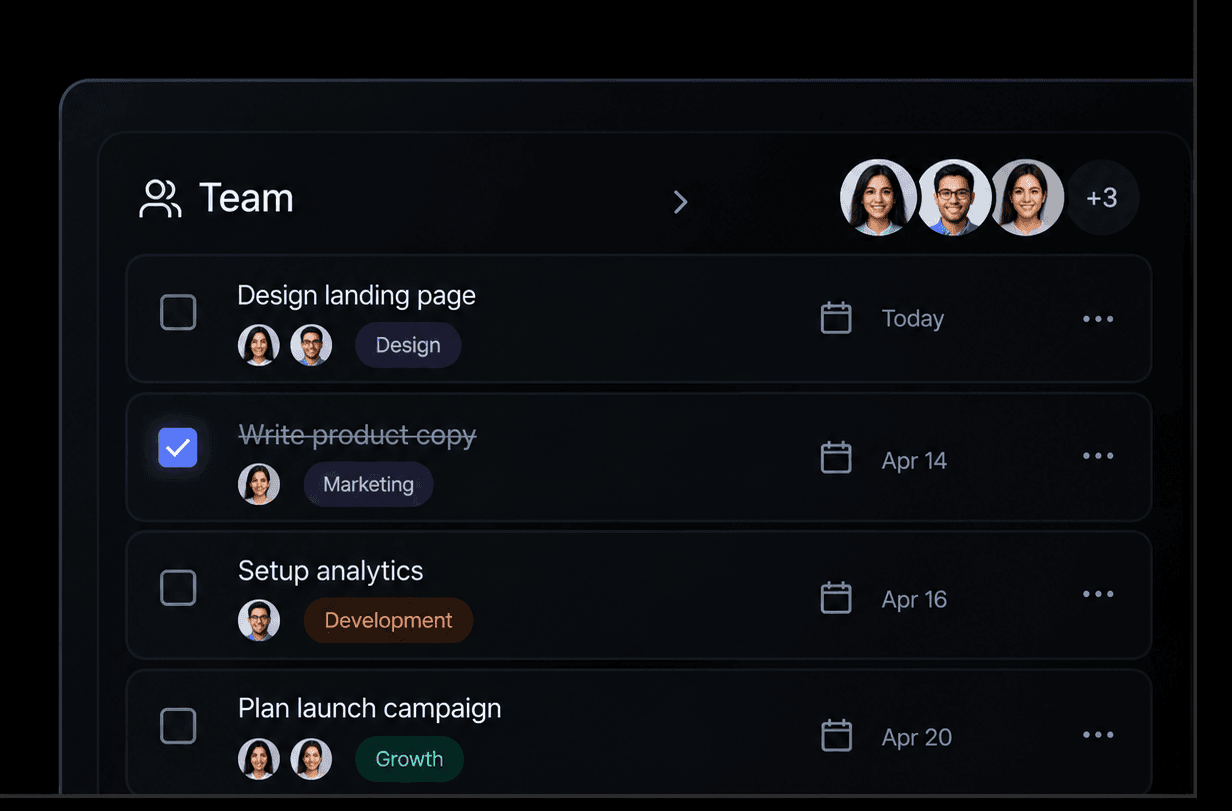Open the Write product copy task title
This screenshot has height=811, width=1232.
tap(357, 435)
